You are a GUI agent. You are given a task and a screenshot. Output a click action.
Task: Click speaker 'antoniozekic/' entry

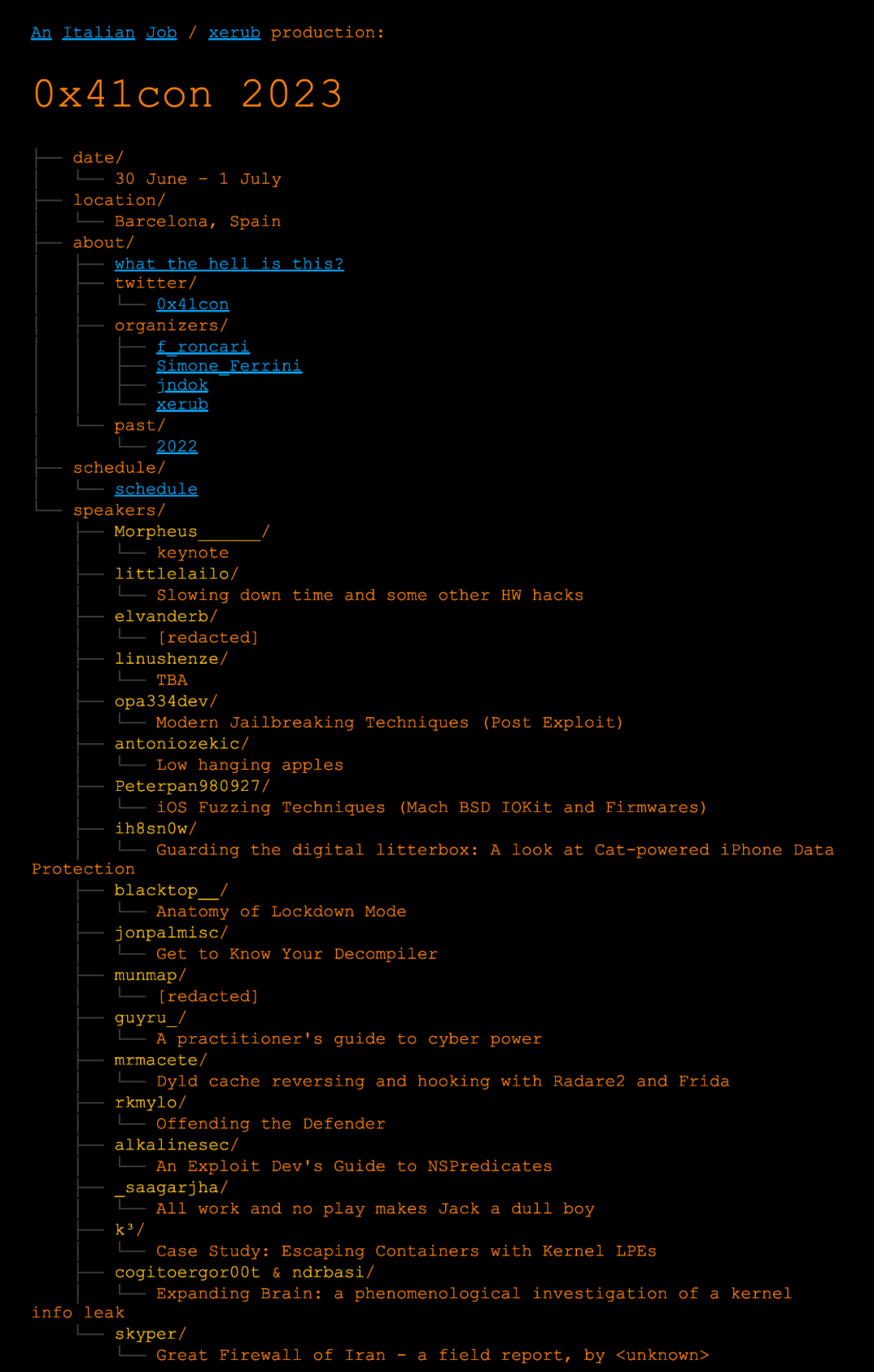(x=182, y=743)
